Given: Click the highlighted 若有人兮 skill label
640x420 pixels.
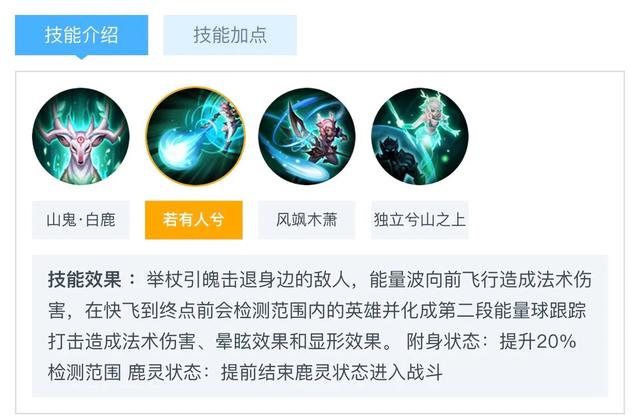Looking at the screenshot, I should [x=193, y=220].
